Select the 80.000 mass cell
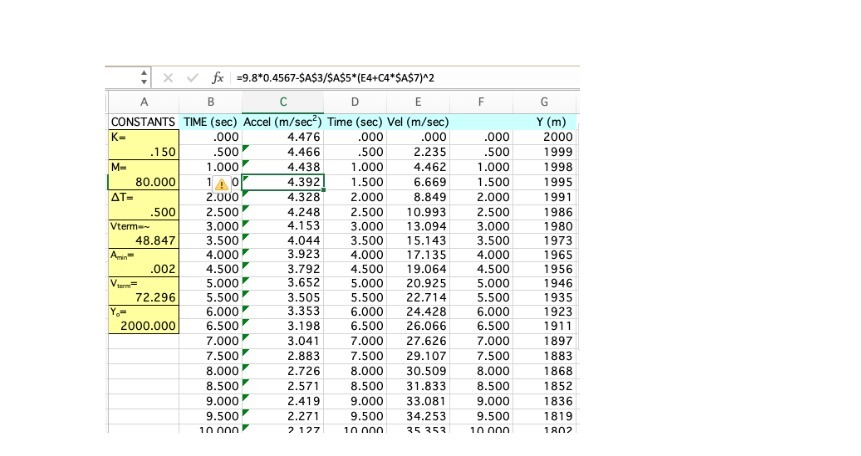This screenshot has width=861, height=456. pos(144,182)
